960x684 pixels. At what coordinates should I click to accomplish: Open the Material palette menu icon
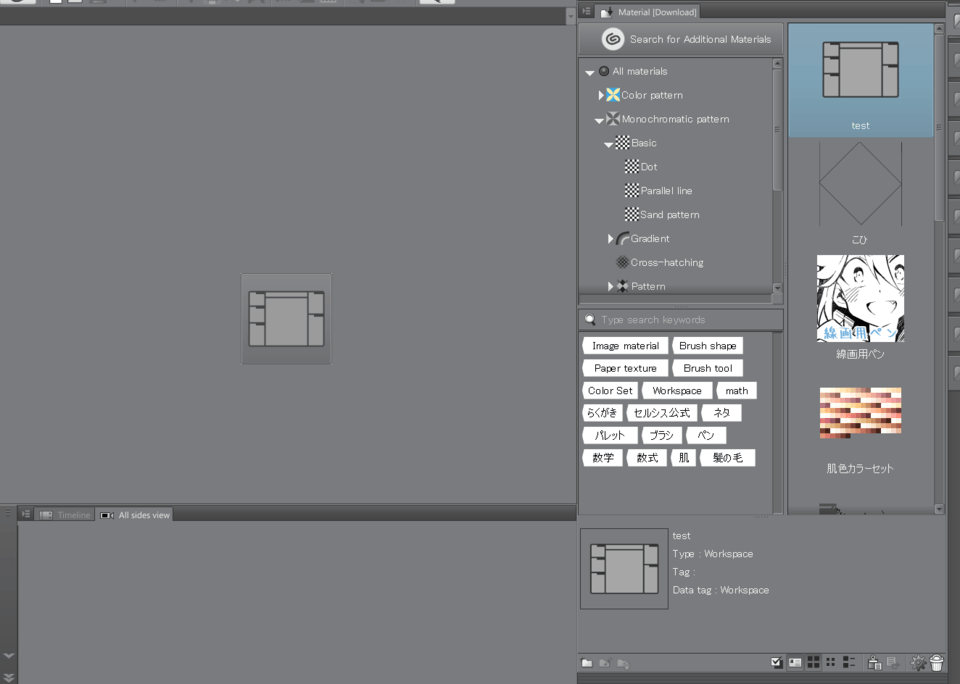click(587, 11)
